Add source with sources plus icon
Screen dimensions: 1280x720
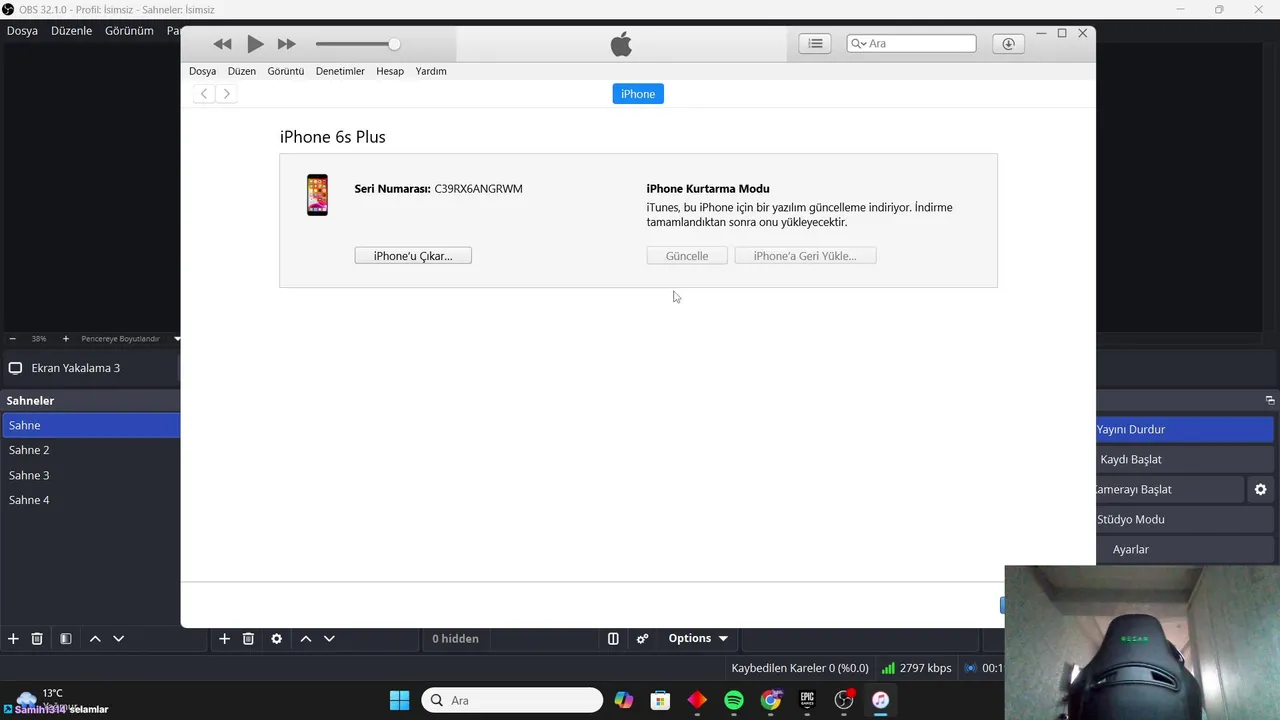coord(224,639)
